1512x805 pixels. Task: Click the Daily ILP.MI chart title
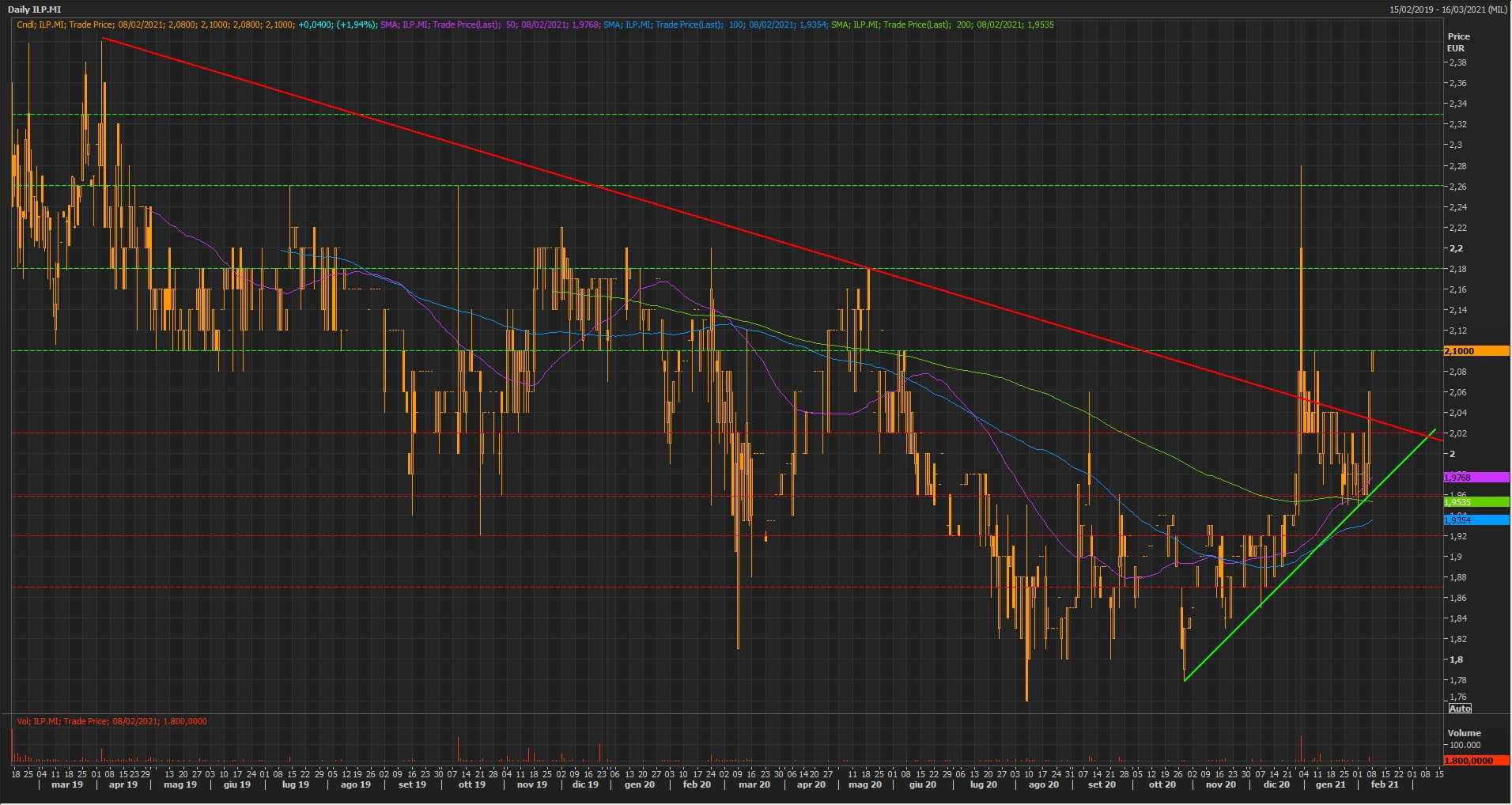(35, 9)
